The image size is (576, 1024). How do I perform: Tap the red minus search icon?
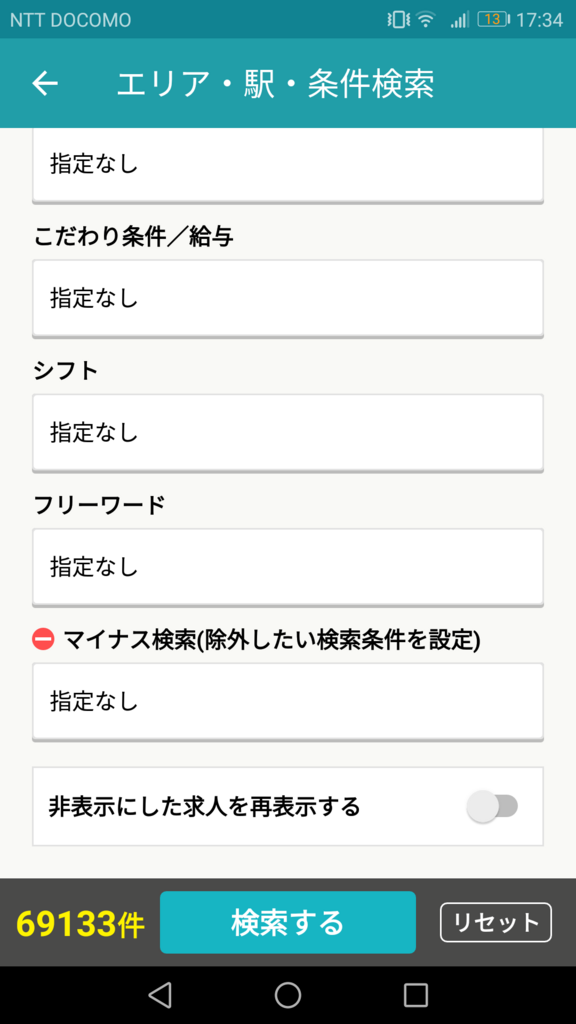coord(43,639)
